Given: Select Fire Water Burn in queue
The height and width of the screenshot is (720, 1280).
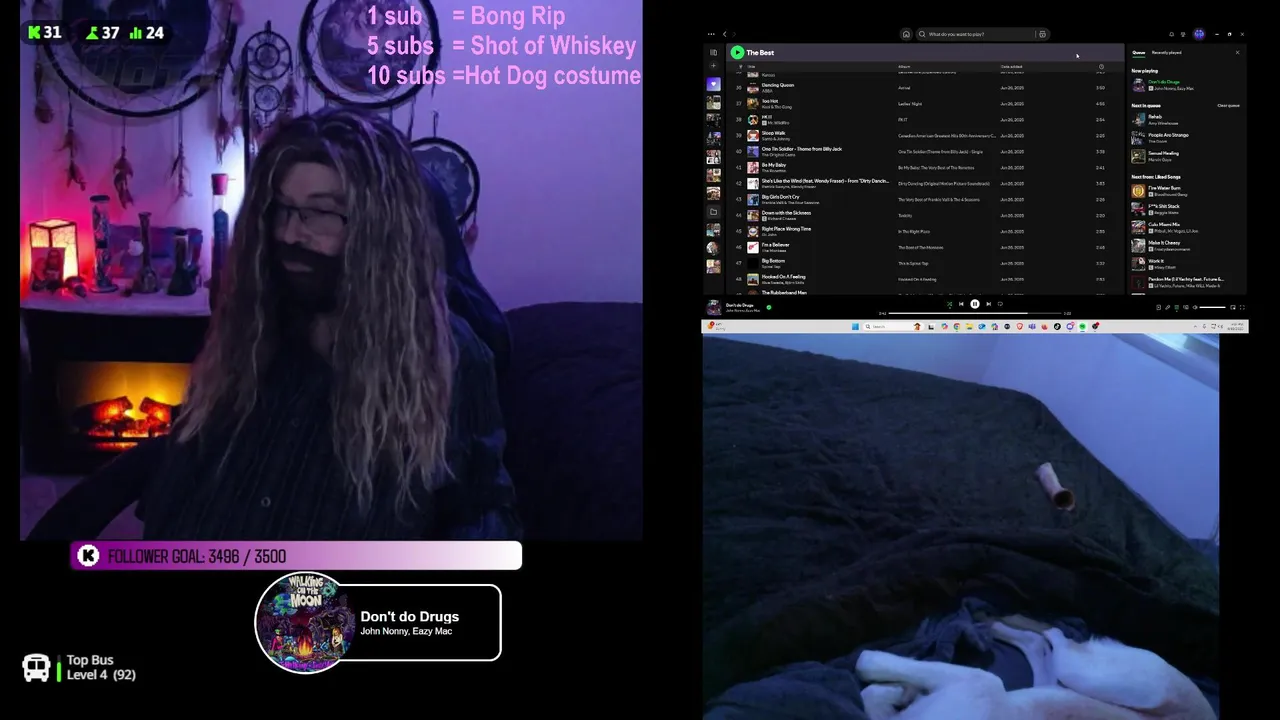Looking at the screenshot, I should 1185,190.
